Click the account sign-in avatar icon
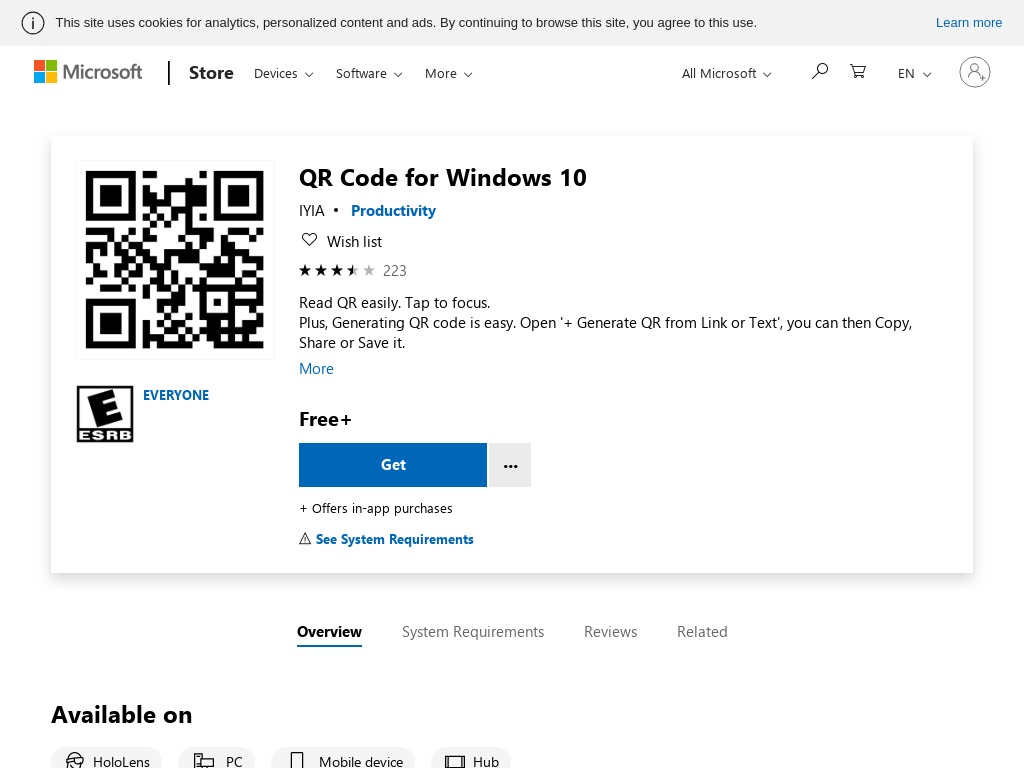The width and height of the screenshot is (1024, 768). (974, 72)
